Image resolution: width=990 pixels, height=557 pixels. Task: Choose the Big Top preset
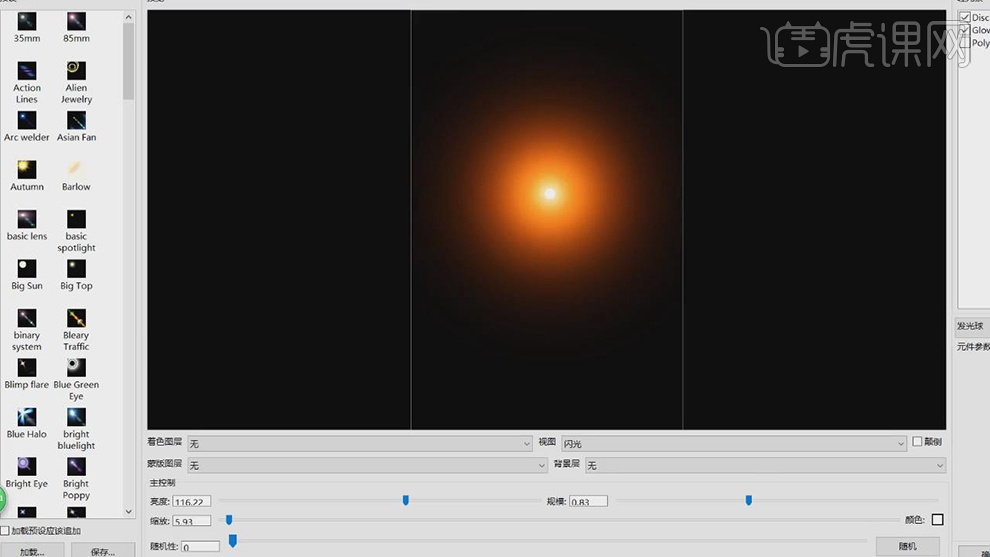76,275
